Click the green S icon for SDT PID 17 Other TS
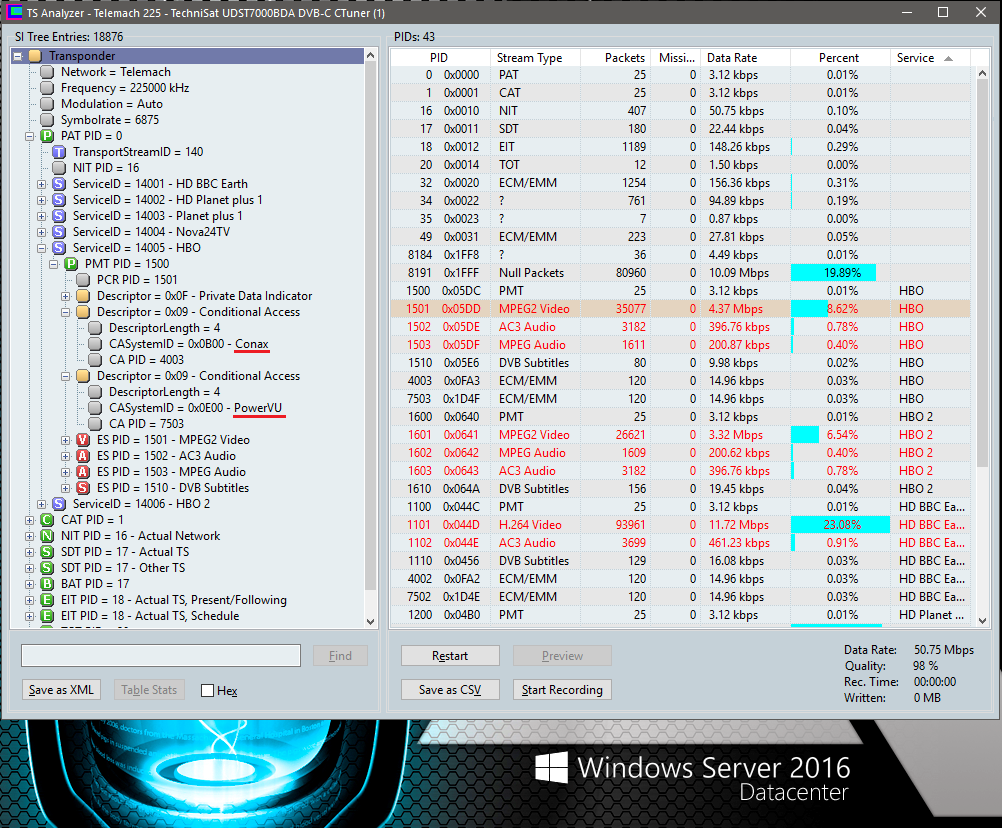 coord(47,567)
